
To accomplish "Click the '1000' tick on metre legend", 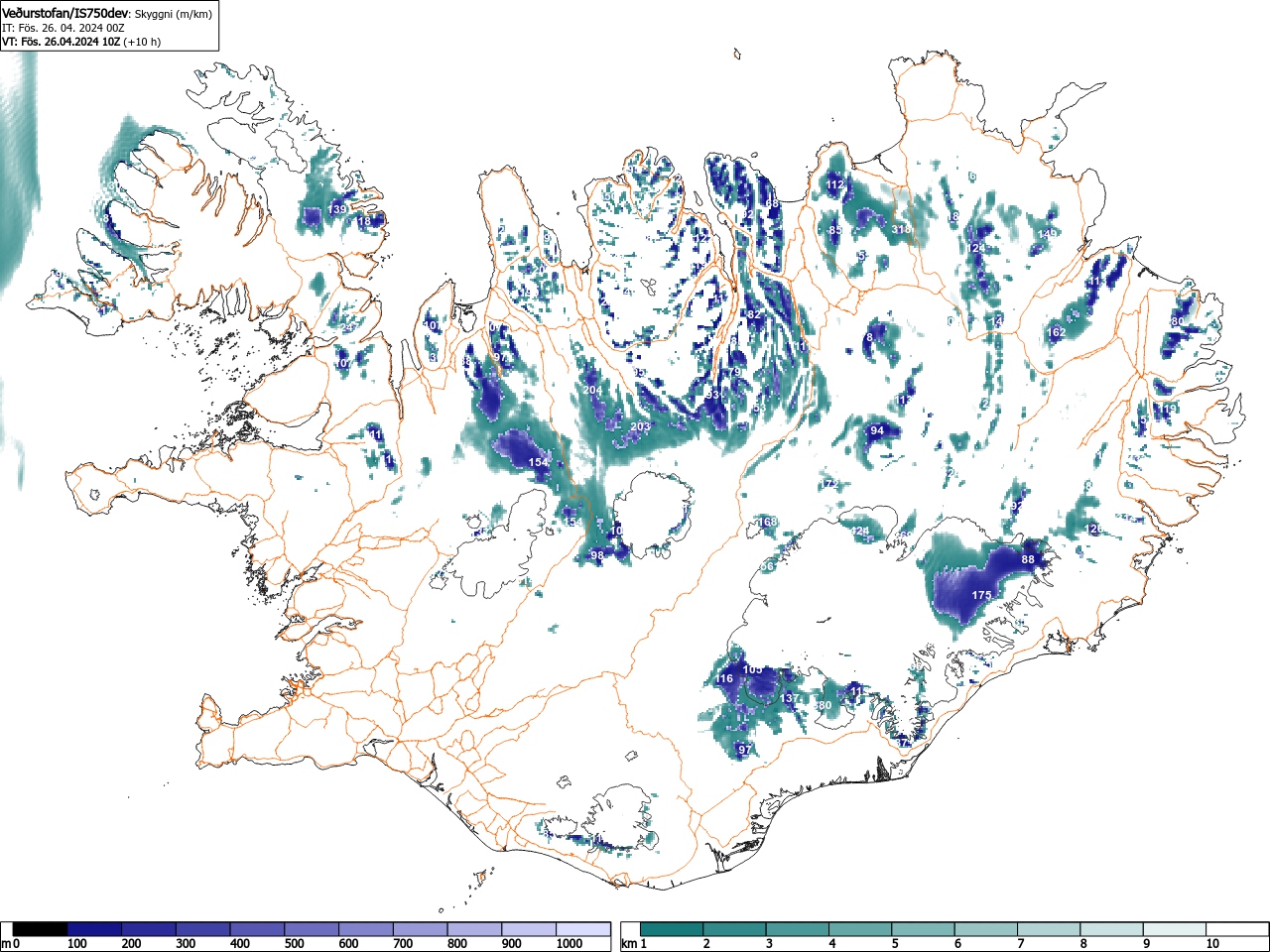I will [x=570, y=944].
